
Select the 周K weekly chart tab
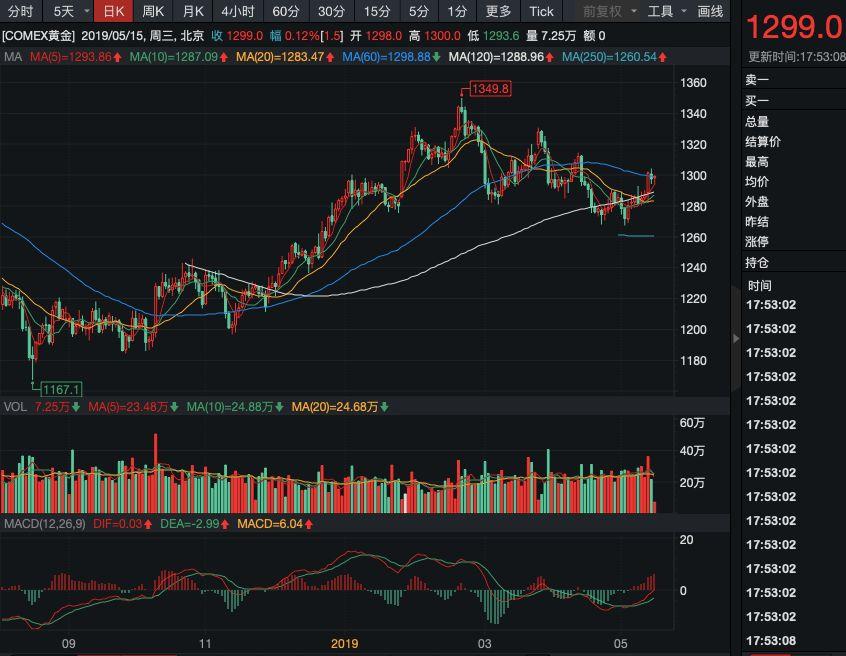153,11
